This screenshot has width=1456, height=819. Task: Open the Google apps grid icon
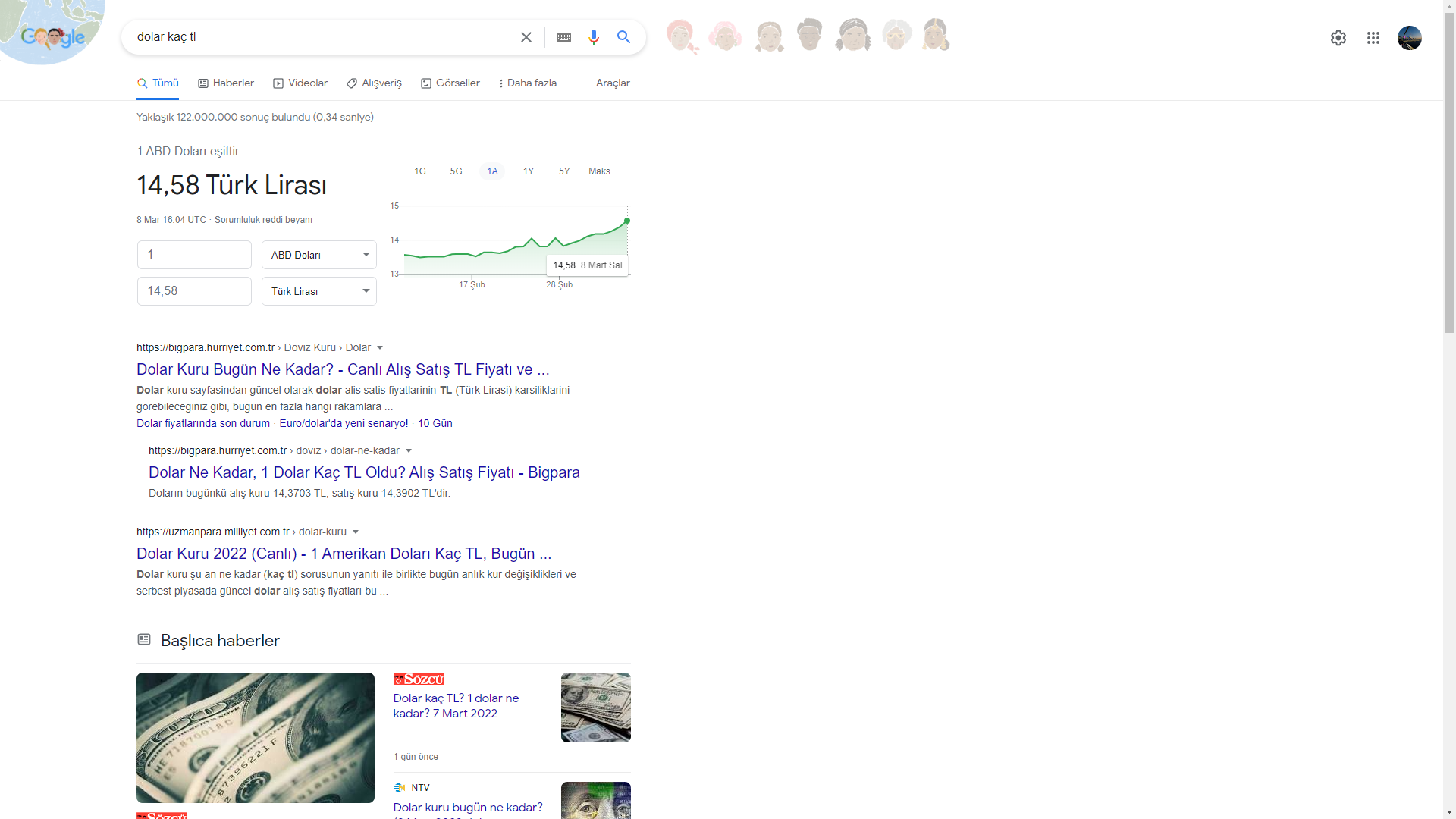[x=1373, y=37]
